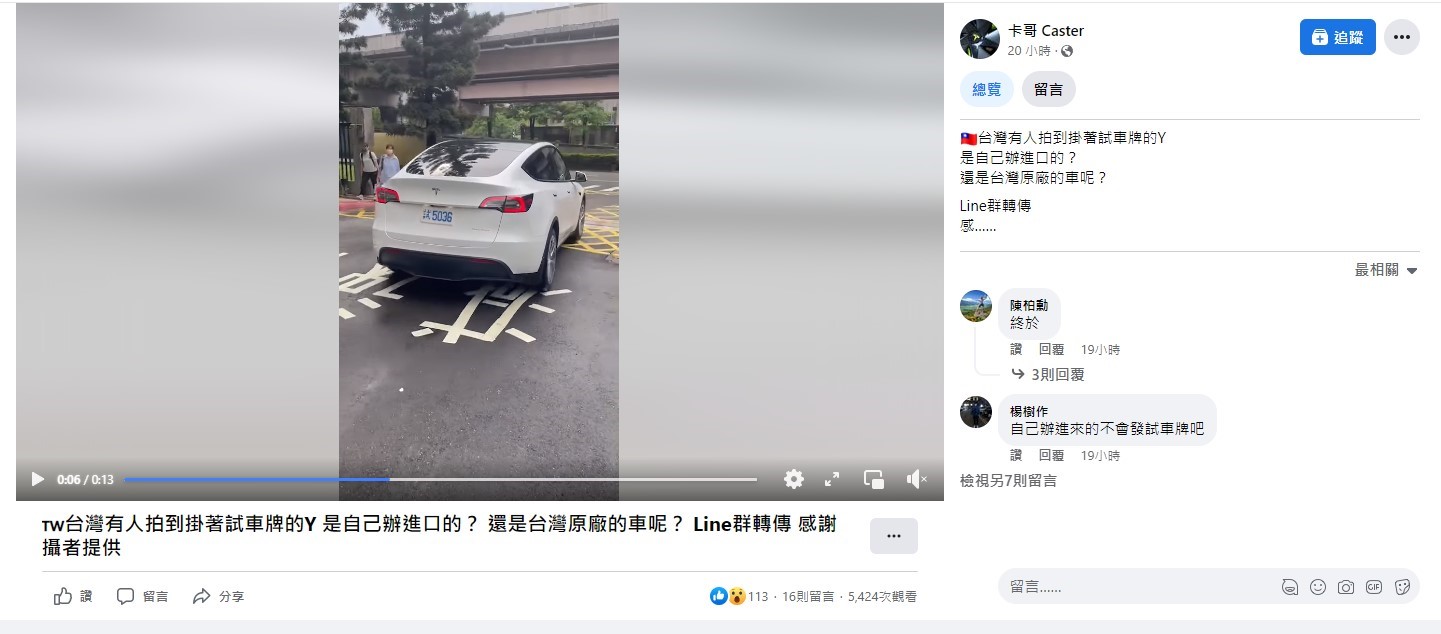Open video settings gear icon
Screen dimensions: 1441x634
(794, 479)
